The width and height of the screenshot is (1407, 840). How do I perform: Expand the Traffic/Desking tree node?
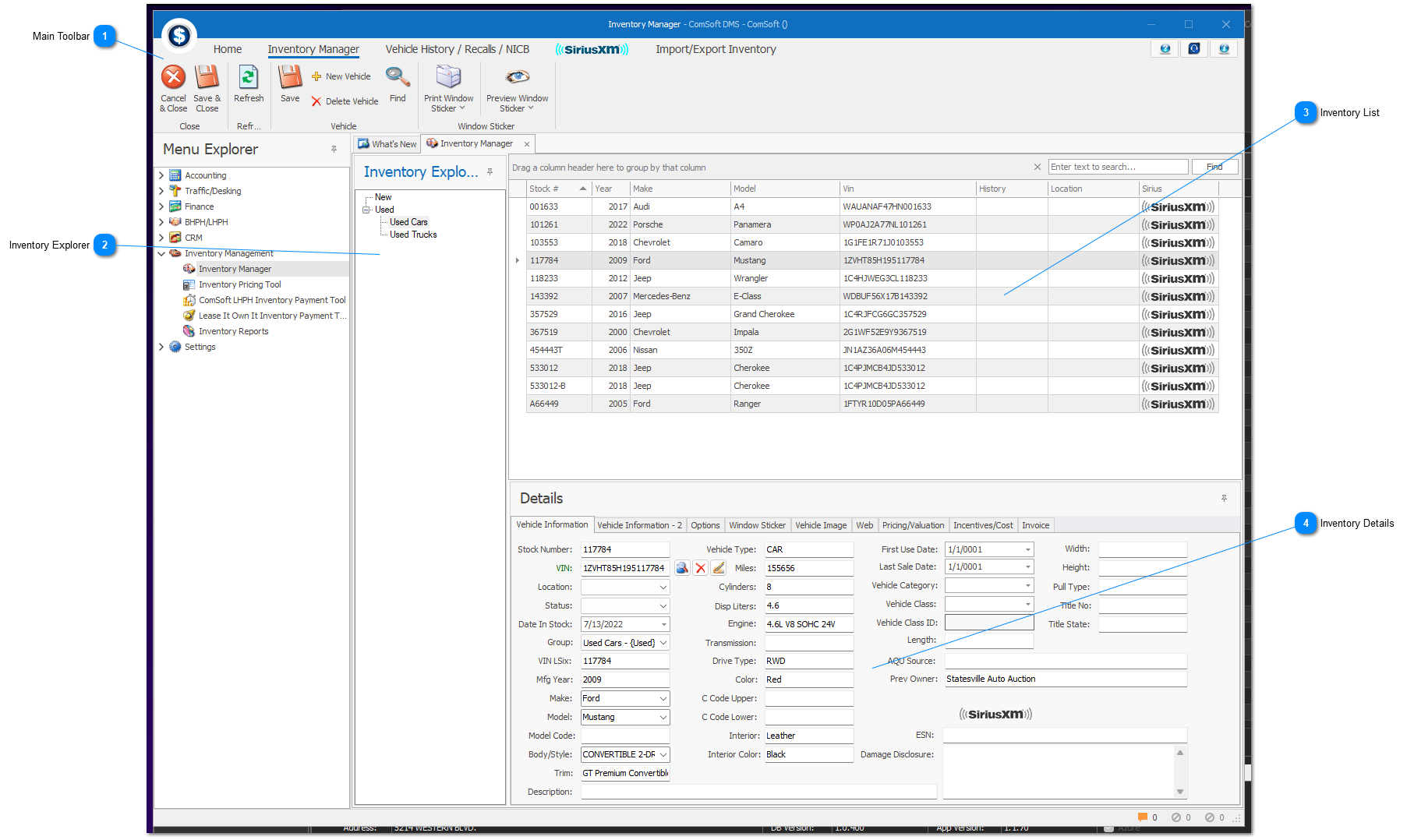(x=161, y=191)
